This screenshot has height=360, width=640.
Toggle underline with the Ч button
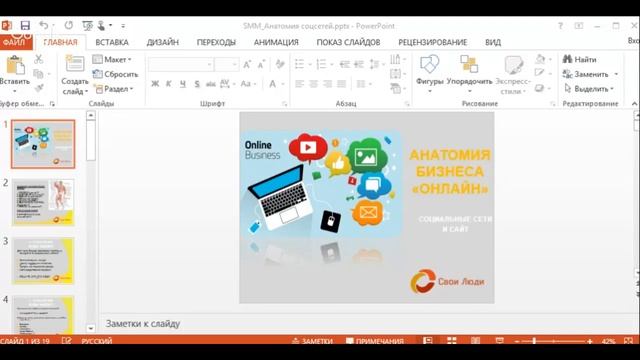click(x=183, y=84)
